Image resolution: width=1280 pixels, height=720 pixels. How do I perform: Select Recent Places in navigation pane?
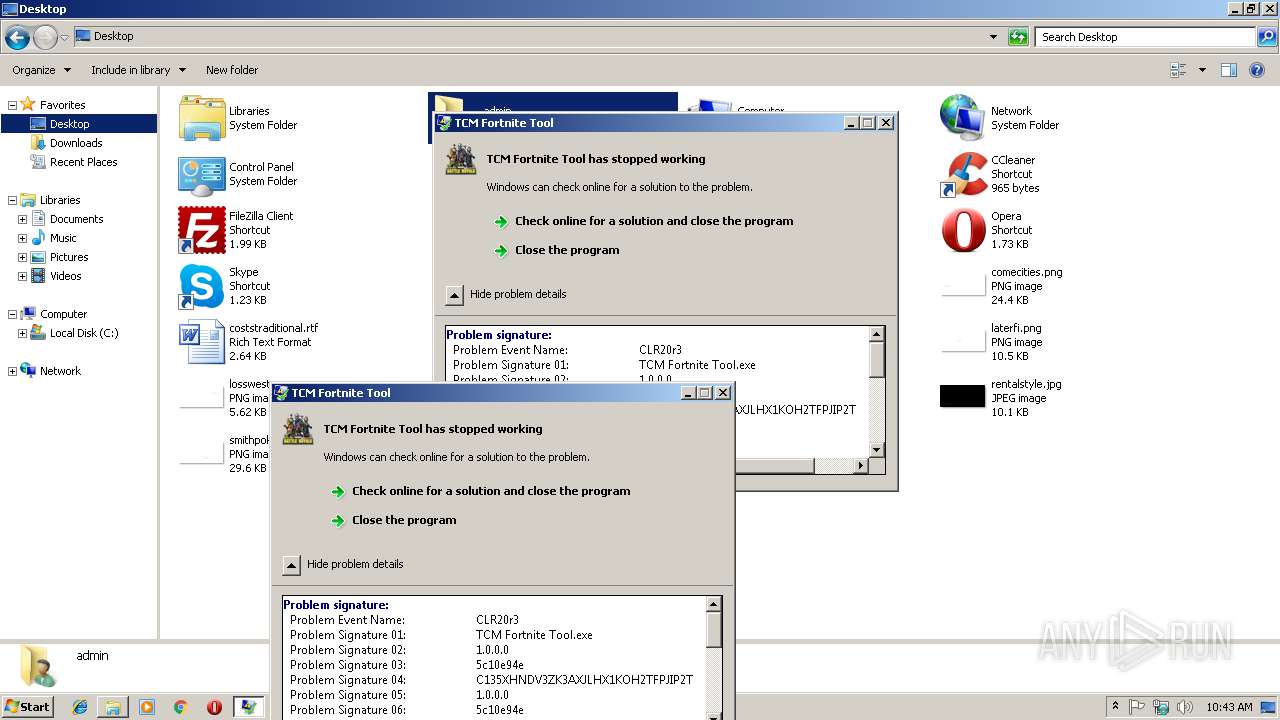(x=83, y=162)
